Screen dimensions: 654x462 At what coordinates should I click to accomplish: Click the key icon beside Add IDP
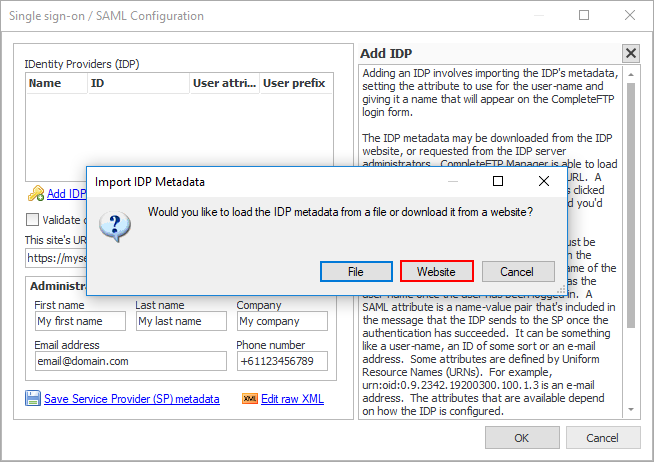[x=35, y=194]
